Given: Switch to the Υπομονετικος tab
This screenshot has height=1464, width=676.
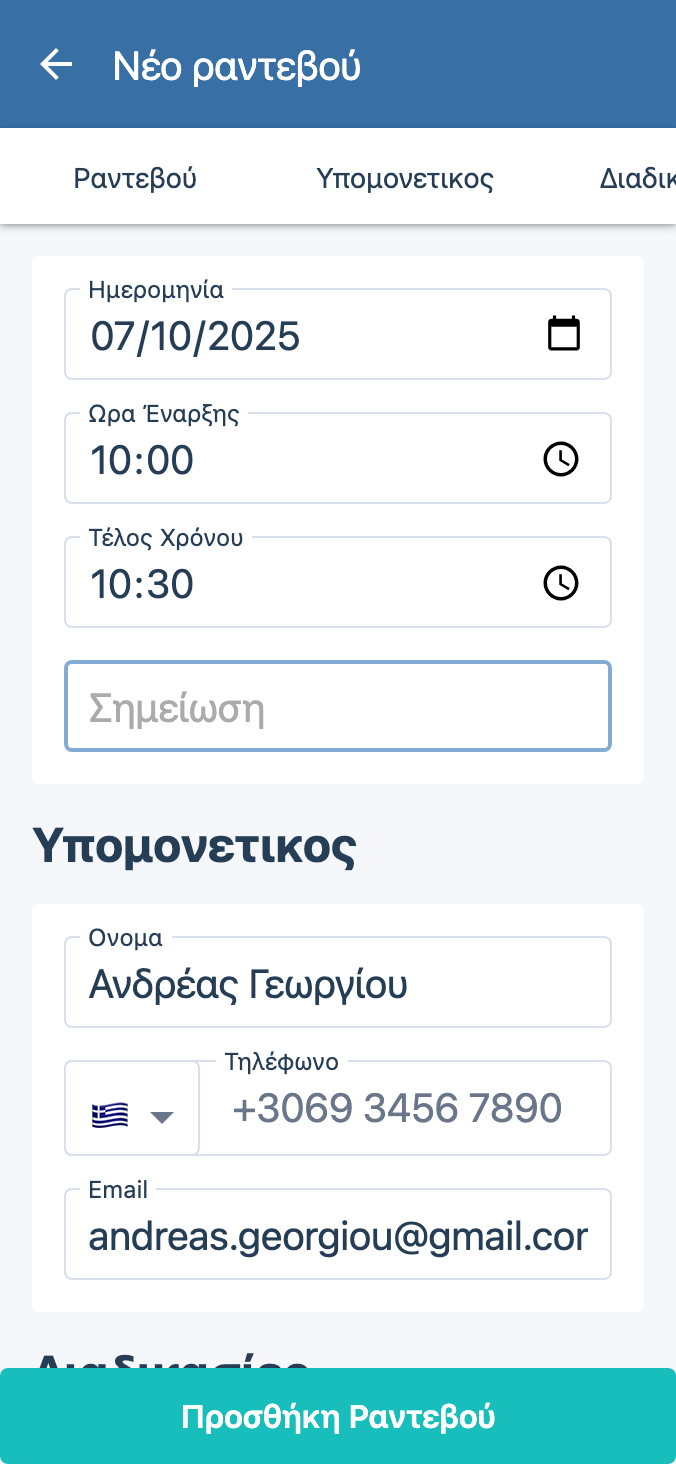Looking at the screenshot, I should coord(405,179).
